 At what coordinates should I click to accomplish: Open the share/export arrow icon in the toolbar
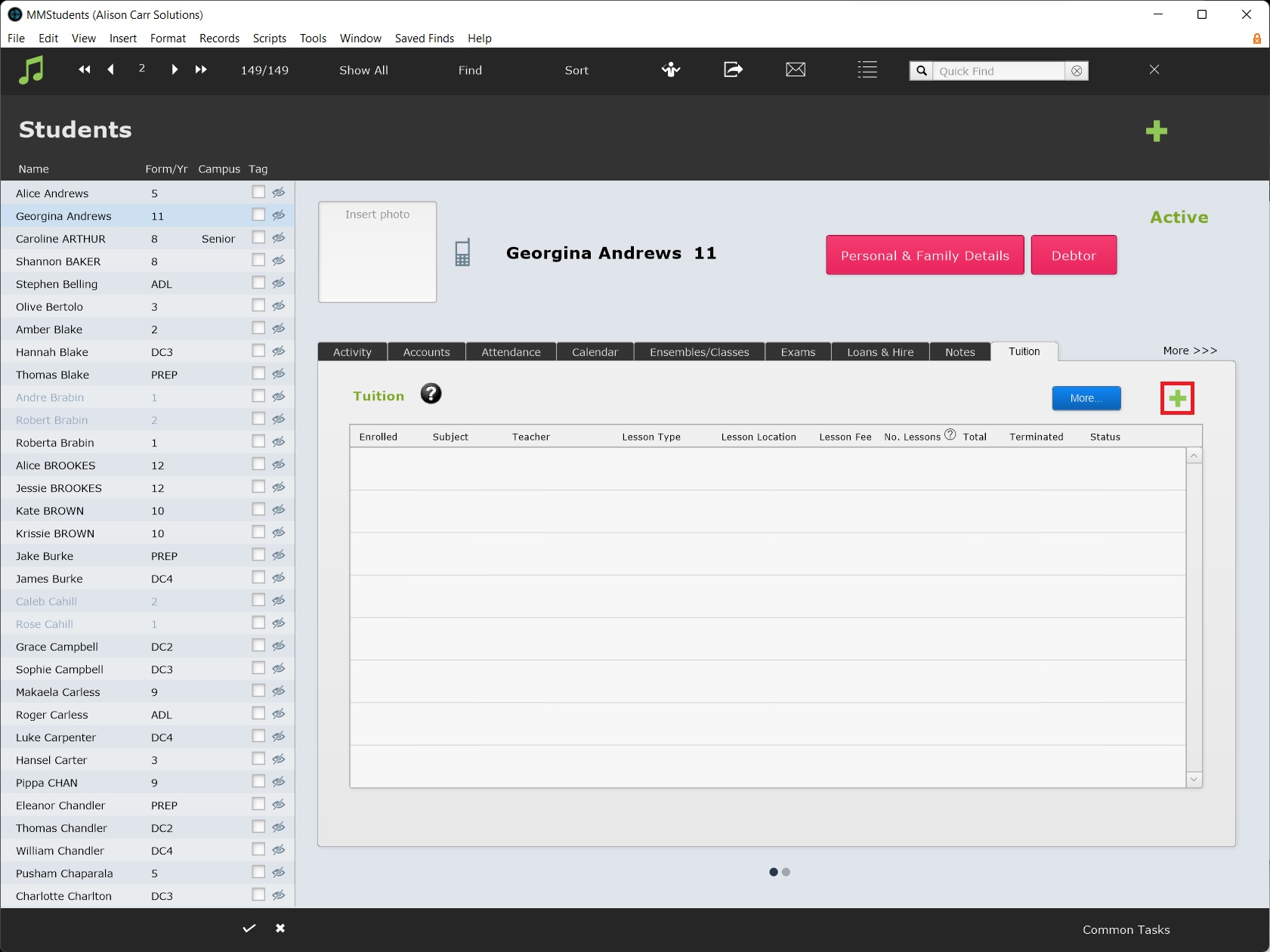click(x=733, y=70)
